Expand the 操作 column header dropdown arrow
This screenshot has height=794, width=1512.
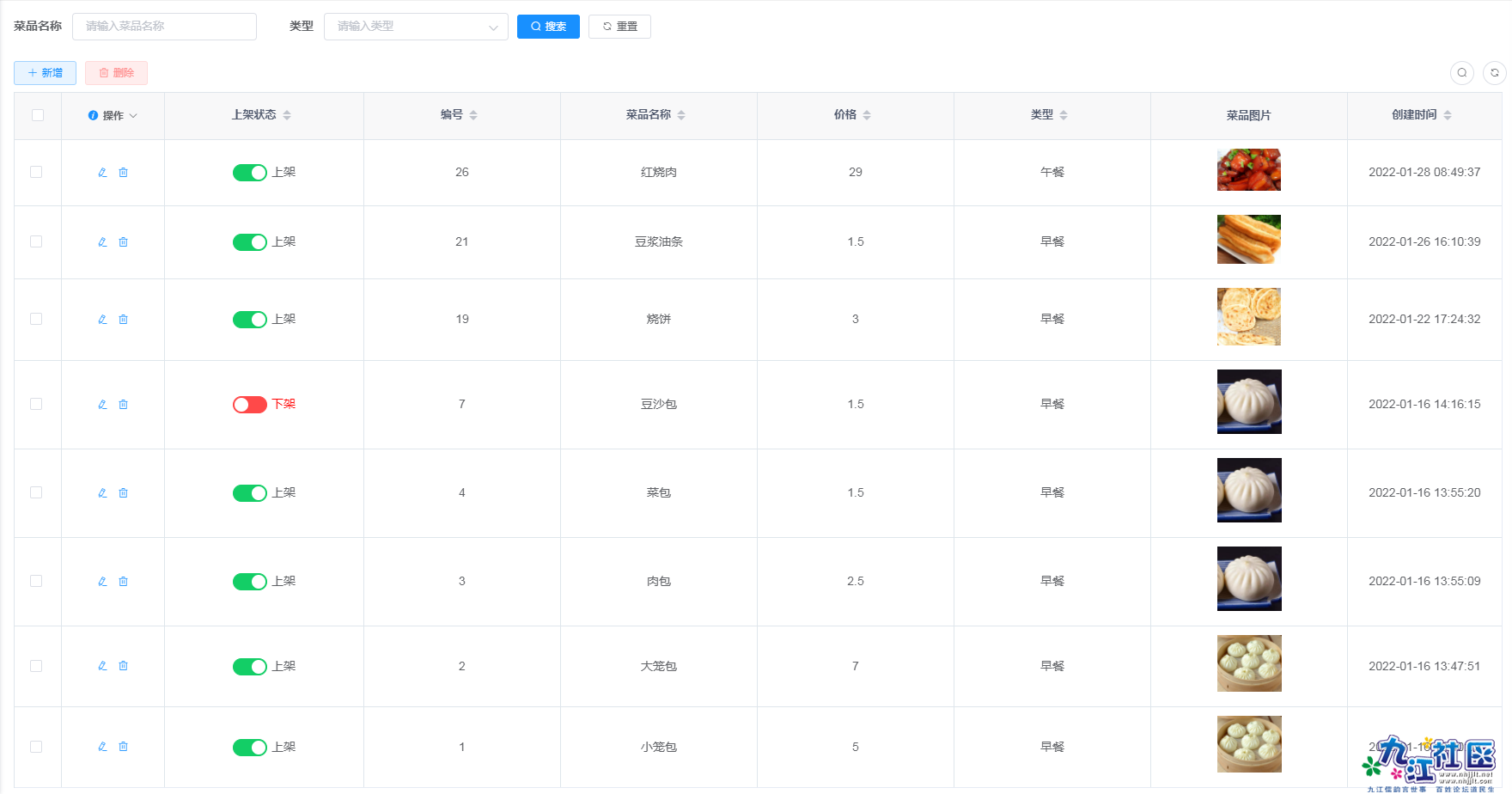(x=134, y=114)
